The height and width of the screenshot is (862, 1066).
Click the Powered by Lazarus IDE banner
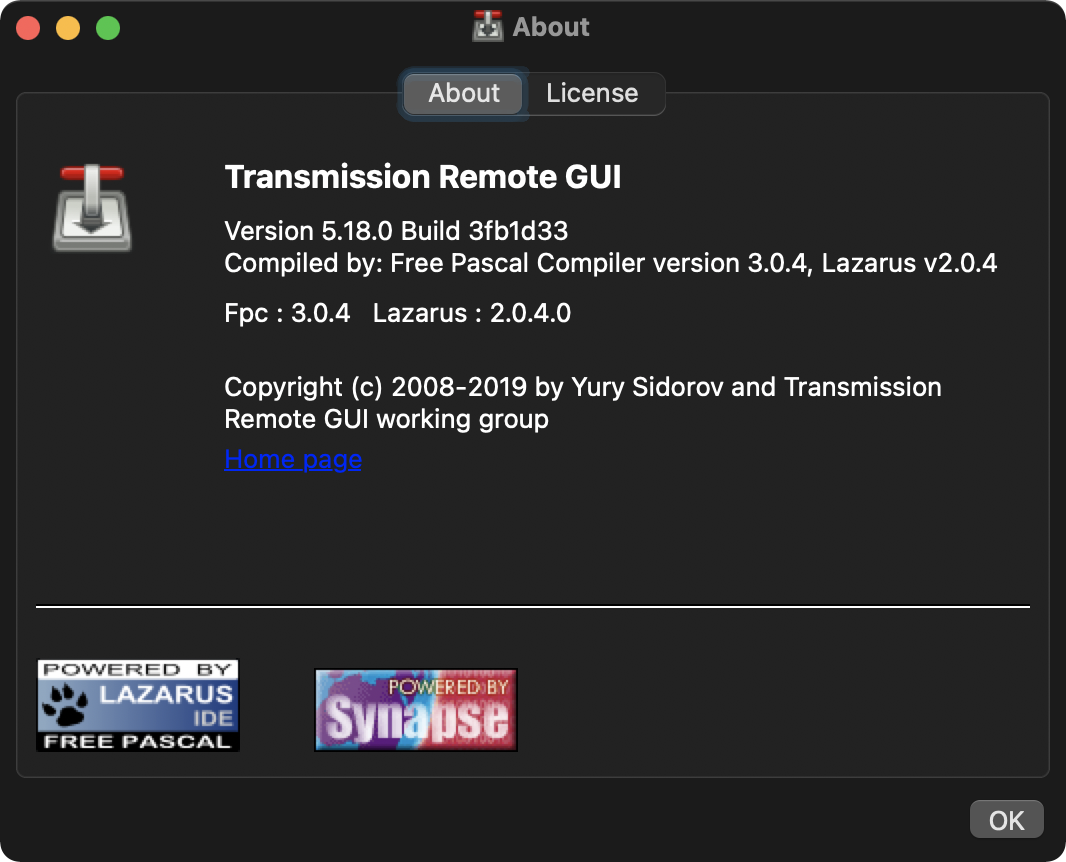coord(137,704)
